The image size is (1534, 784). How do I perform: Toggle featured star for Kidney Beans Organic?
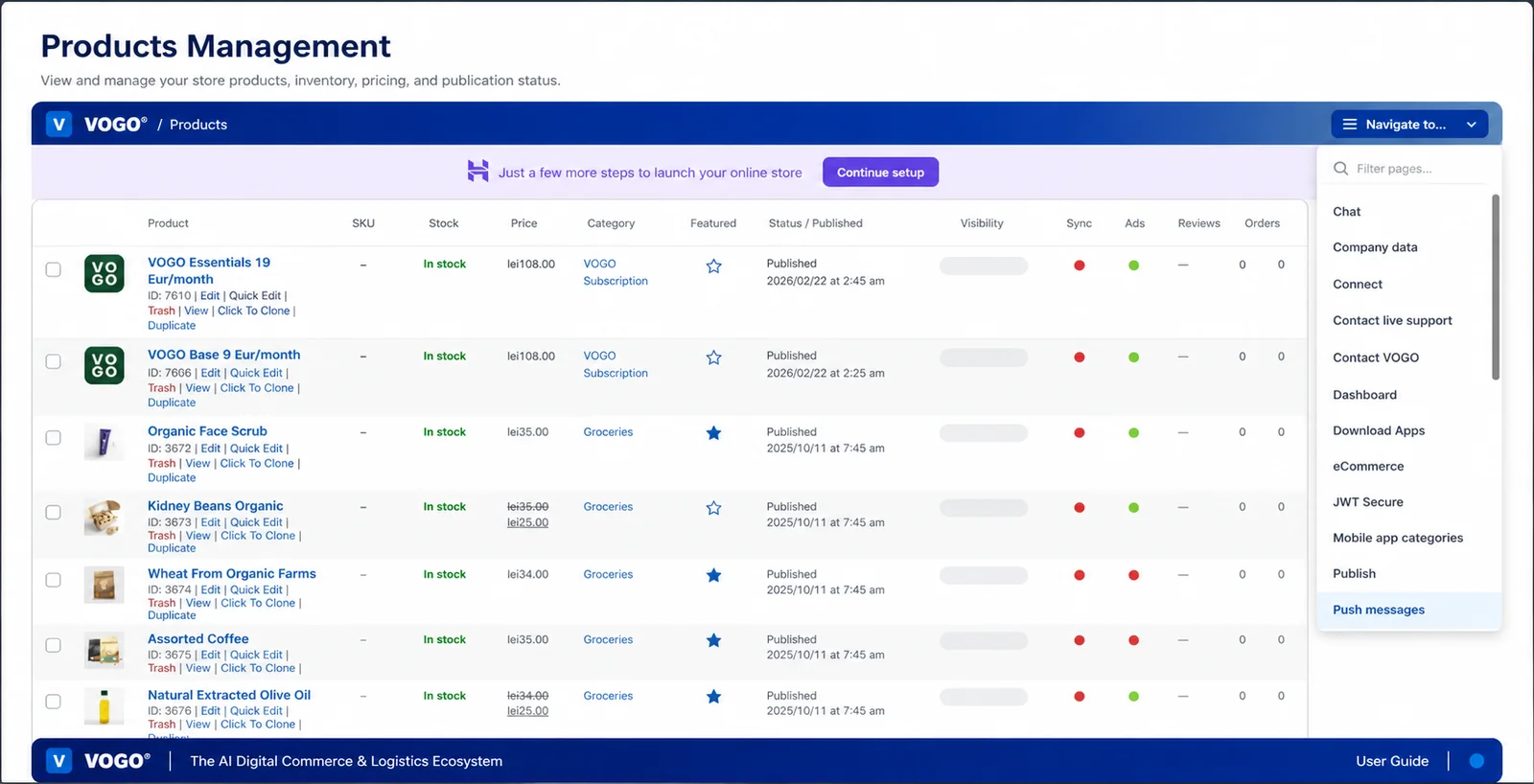tap(713, 508)
